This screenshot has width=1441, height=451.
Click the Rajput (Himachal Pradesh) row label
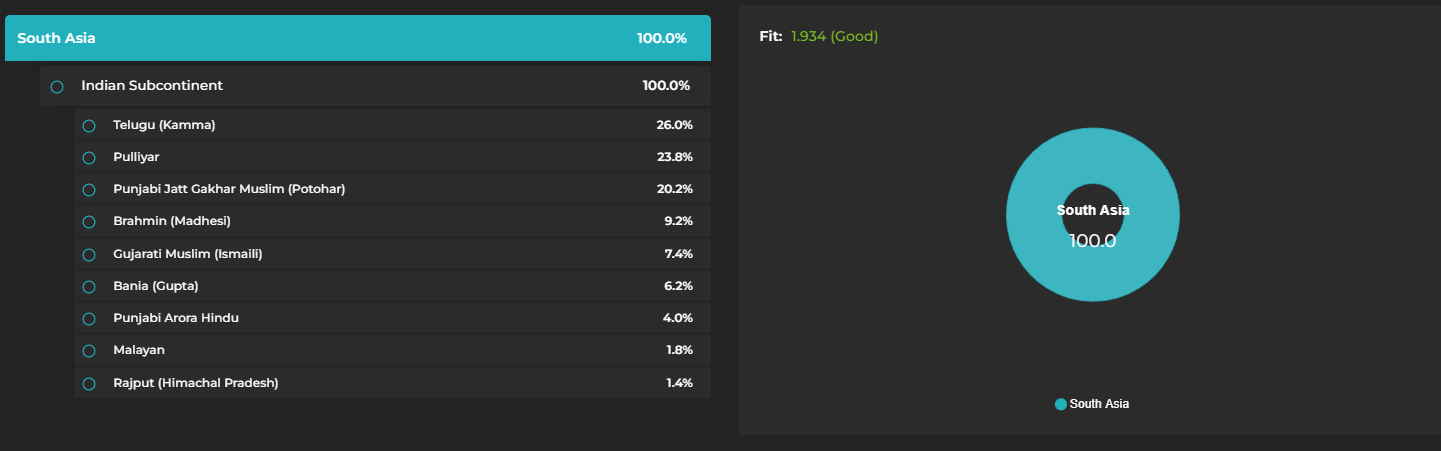pos(195,383)
